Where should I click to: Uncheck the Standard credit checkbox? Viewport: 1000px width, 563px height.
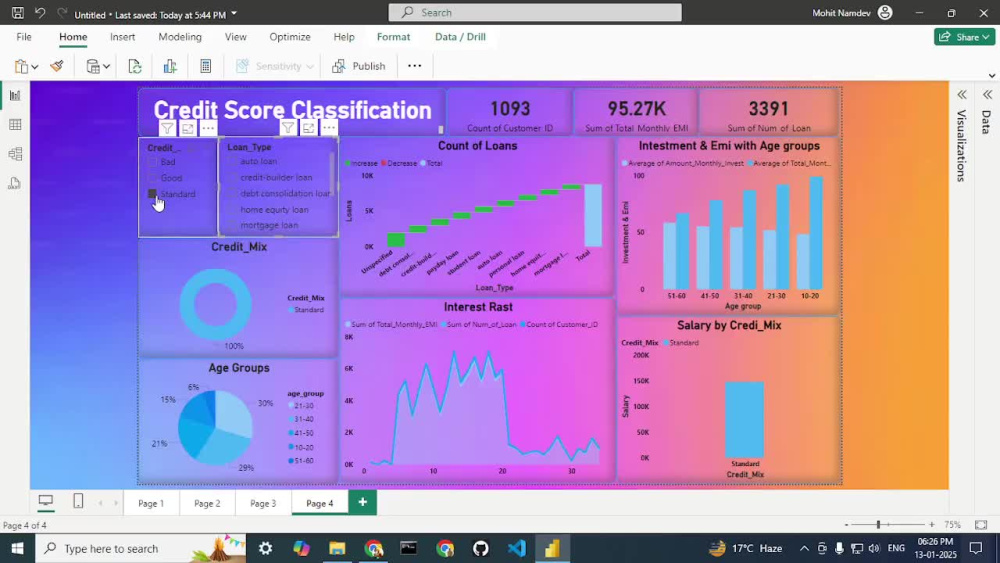point(152,194)
